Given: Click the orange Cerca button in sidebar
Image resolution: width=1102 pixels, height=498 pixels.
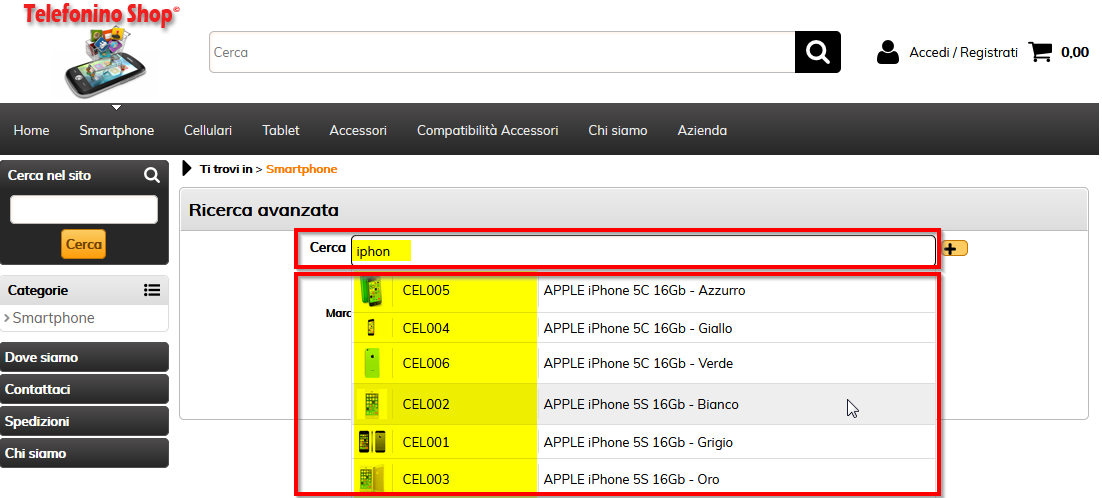Looking at the screenshot, I should coord(84,244).
